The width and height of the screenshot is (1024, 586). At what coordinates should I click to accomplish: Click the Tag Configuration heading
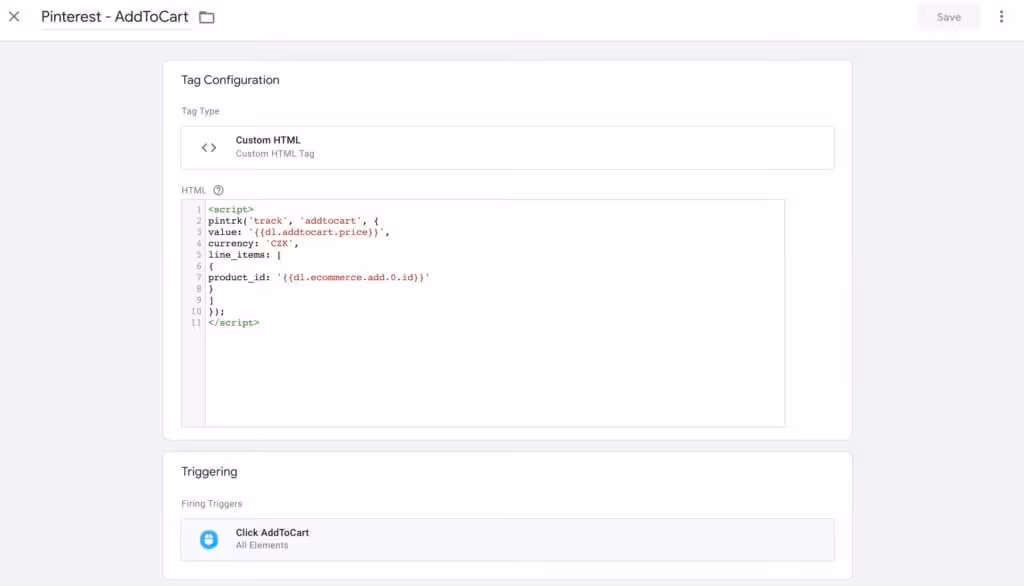[230, 80]
